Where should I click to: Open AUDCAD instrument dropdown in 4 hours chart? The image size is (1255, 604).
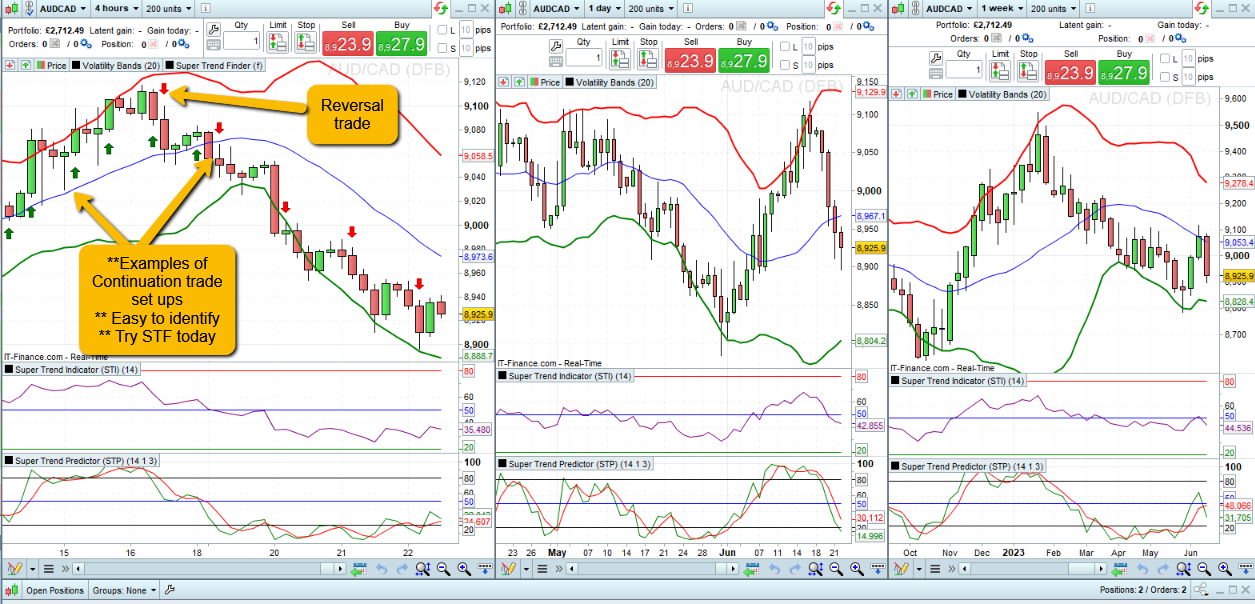point(62,8)
